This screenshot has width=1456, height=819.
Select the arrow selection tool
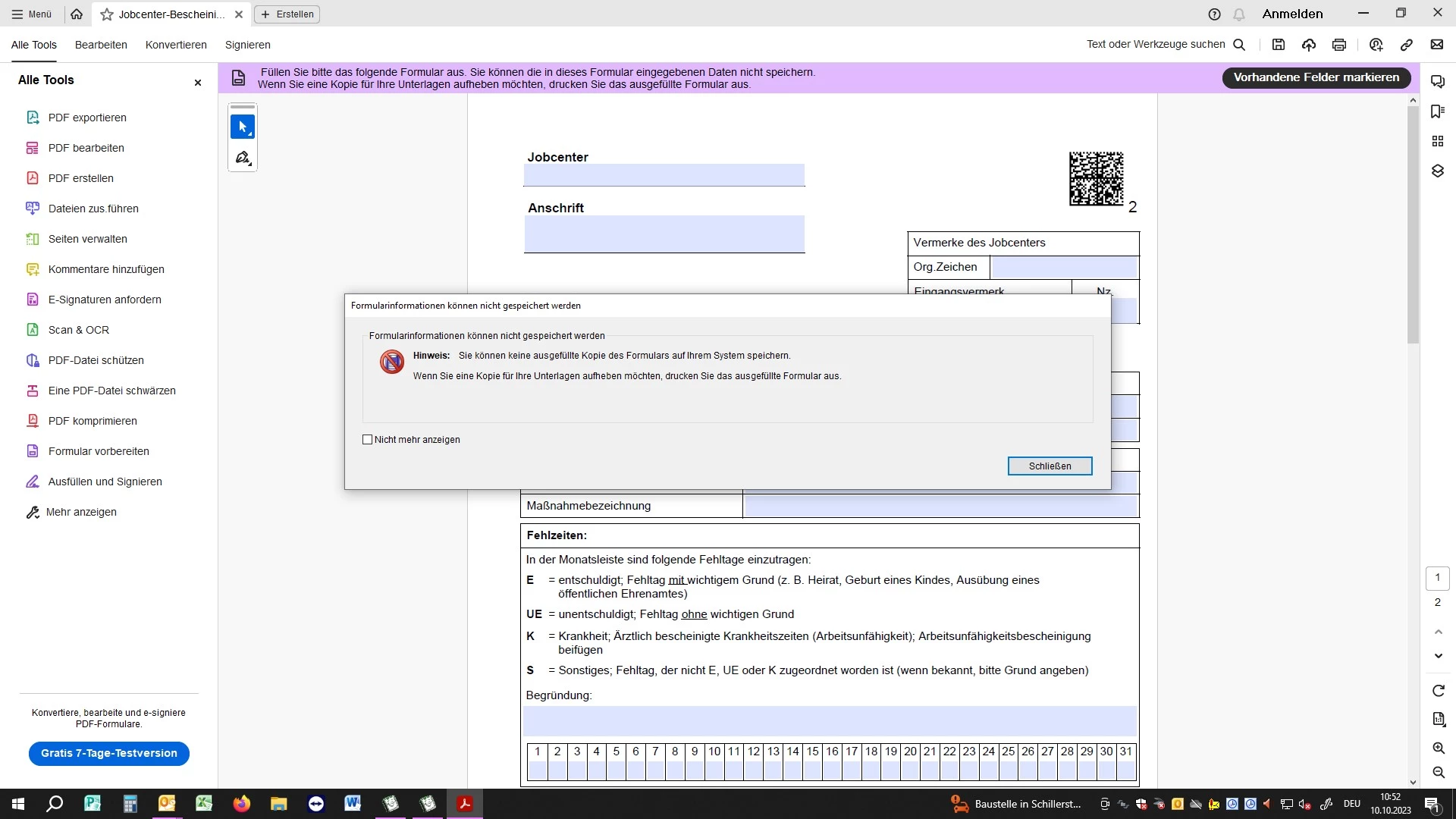243,127
